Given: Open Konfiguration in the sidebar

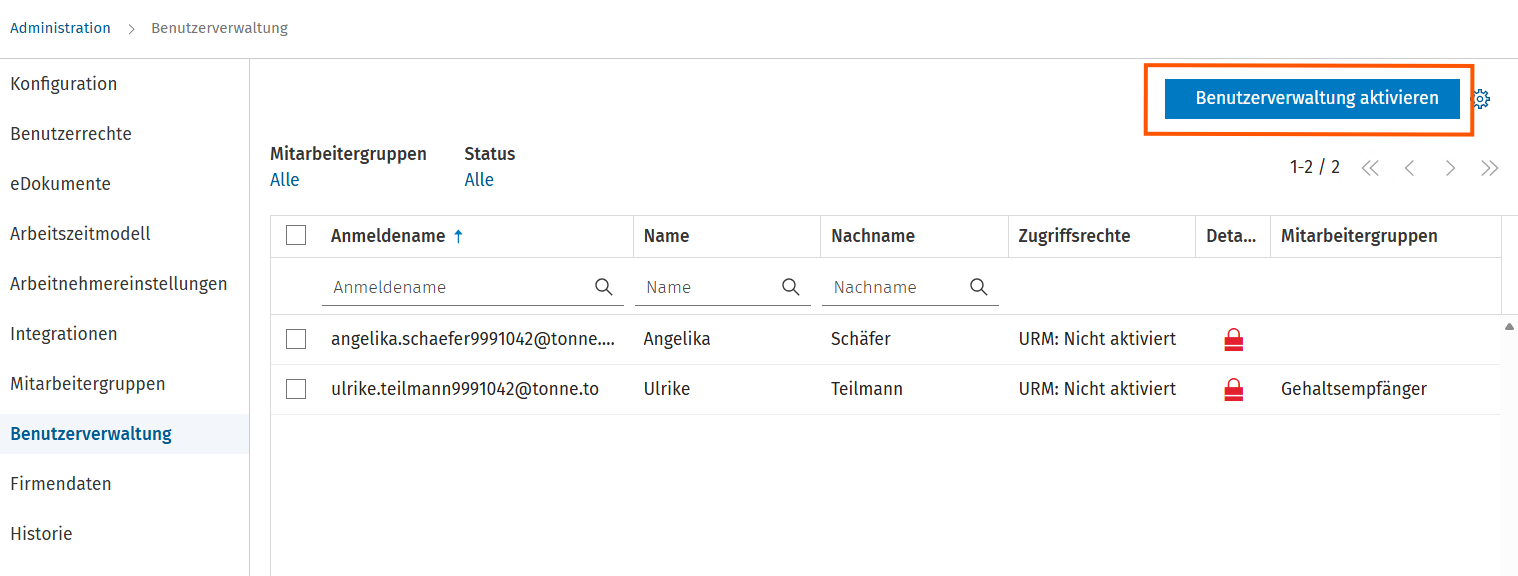Looking at the screenshot, I should 64,84.
